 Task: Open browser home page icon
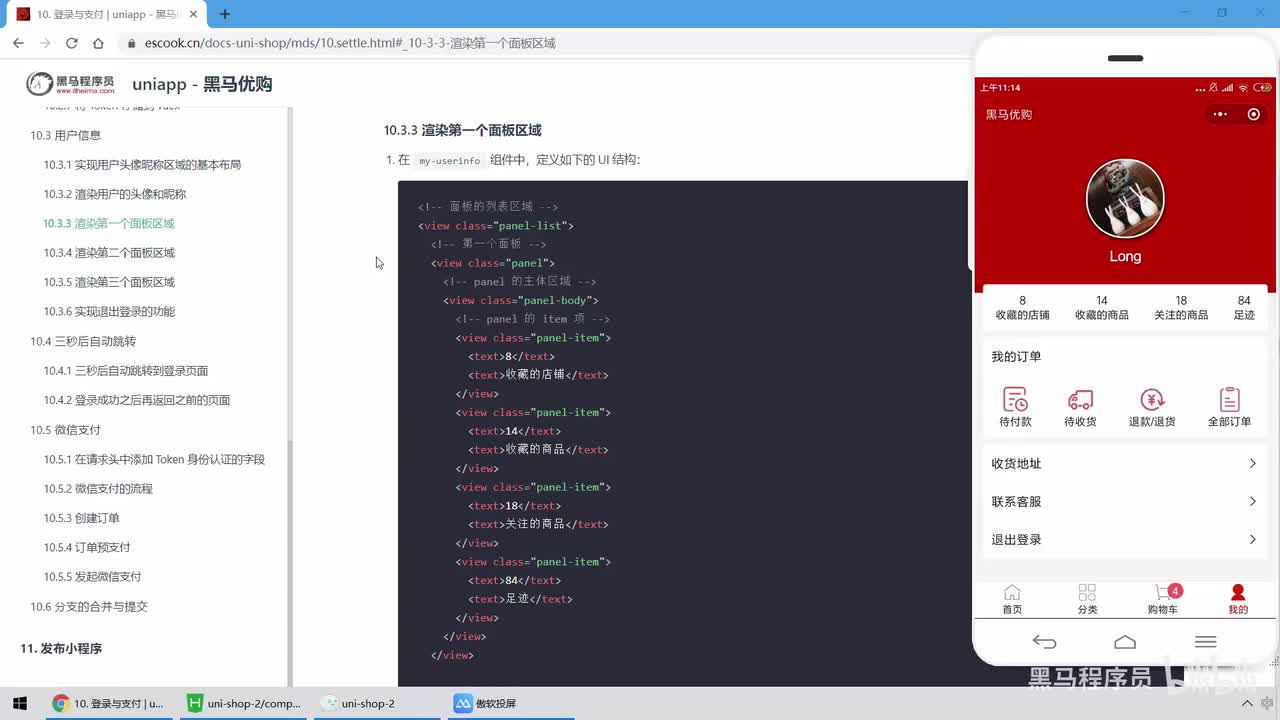(x=98, y=43)
